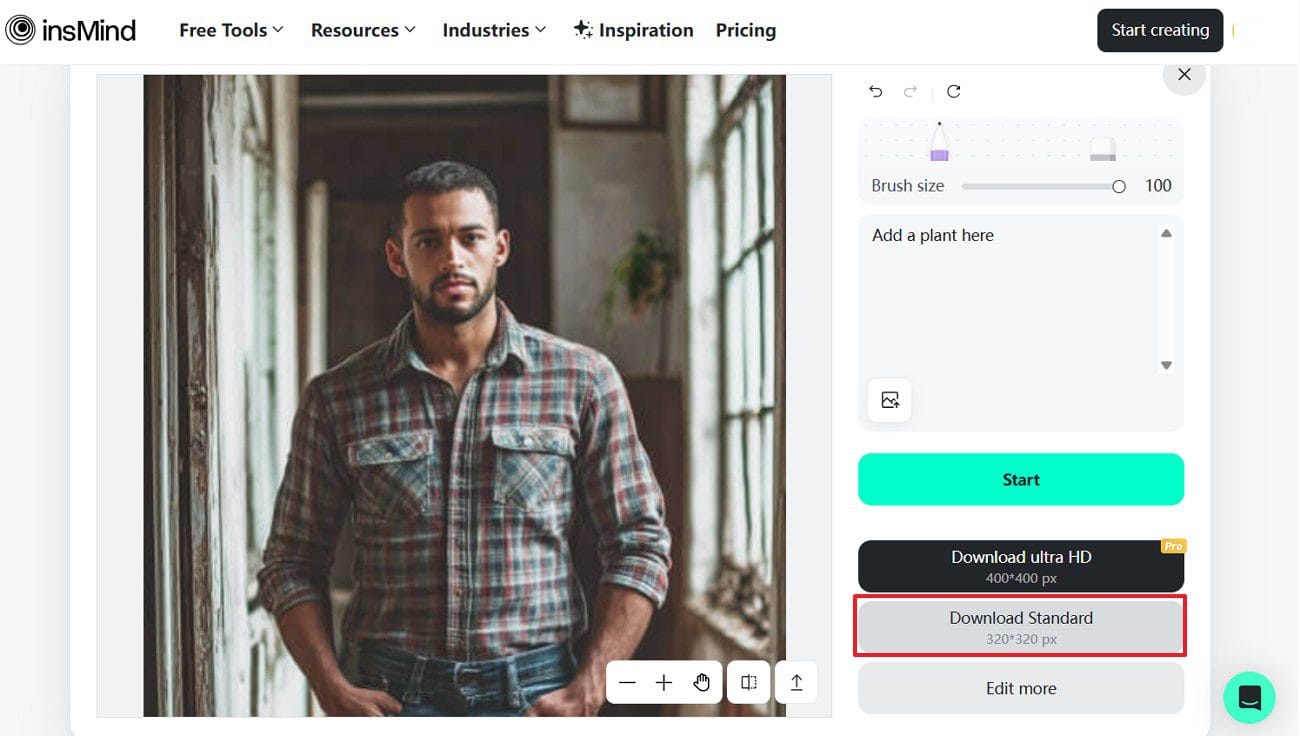Viewport: 1300px width, 736px height.
Task: Expand the Industries dropdown menu
Action: pyautogui.click(x=494, y=30)
